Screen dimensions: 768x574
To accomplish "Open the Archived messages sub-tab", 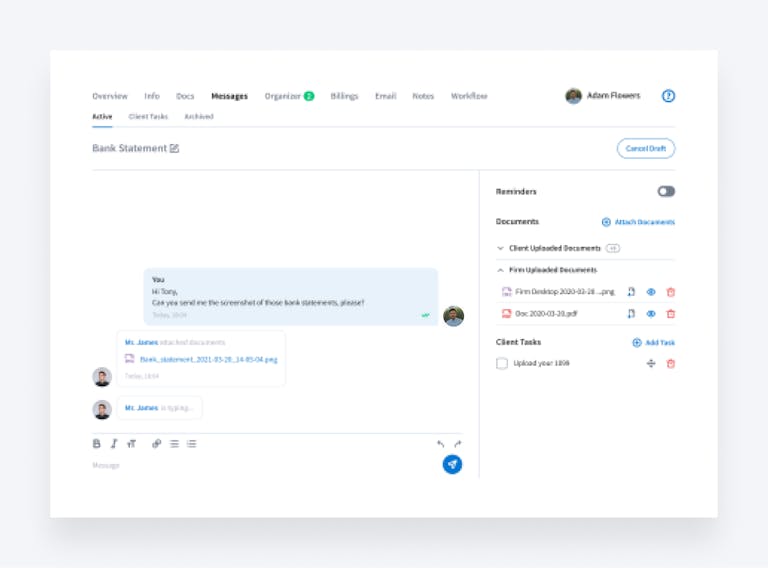I will point(198,117).
